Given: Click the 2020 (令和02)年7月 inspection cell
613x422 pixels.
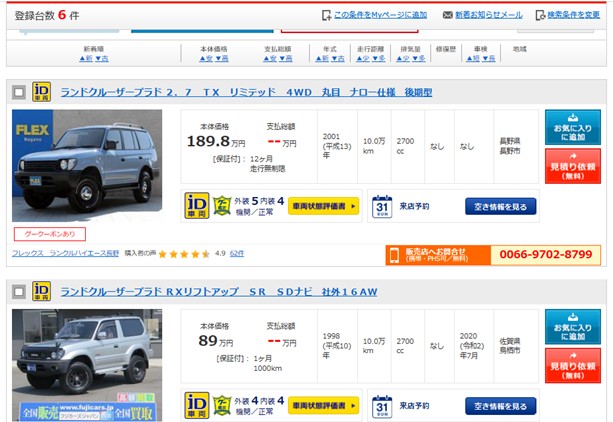Looking at the screenshot, I should pos(472,346).
